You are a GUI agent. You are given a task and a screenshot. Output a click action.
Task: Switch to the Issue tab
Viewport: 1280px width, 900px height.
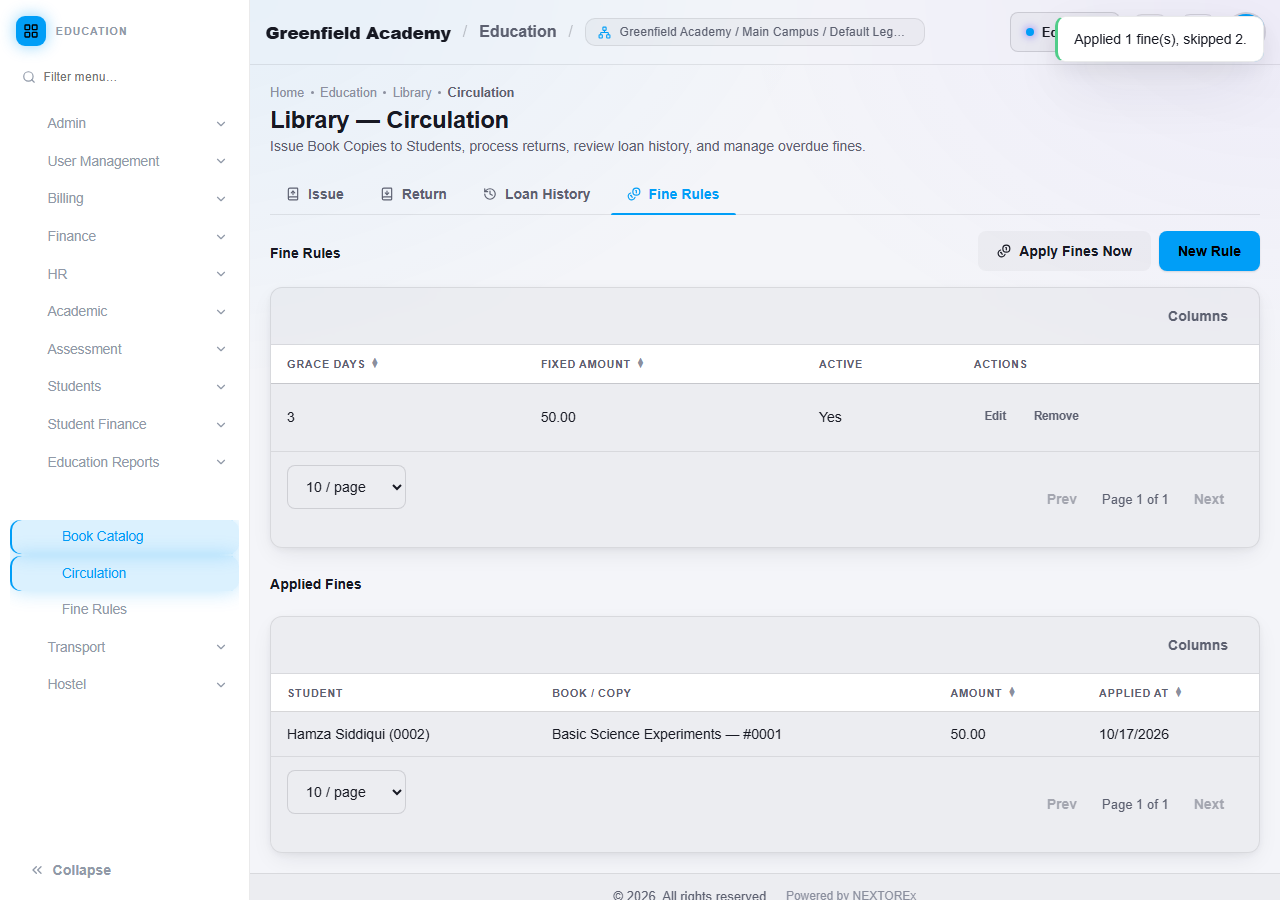tap(315, 194)
